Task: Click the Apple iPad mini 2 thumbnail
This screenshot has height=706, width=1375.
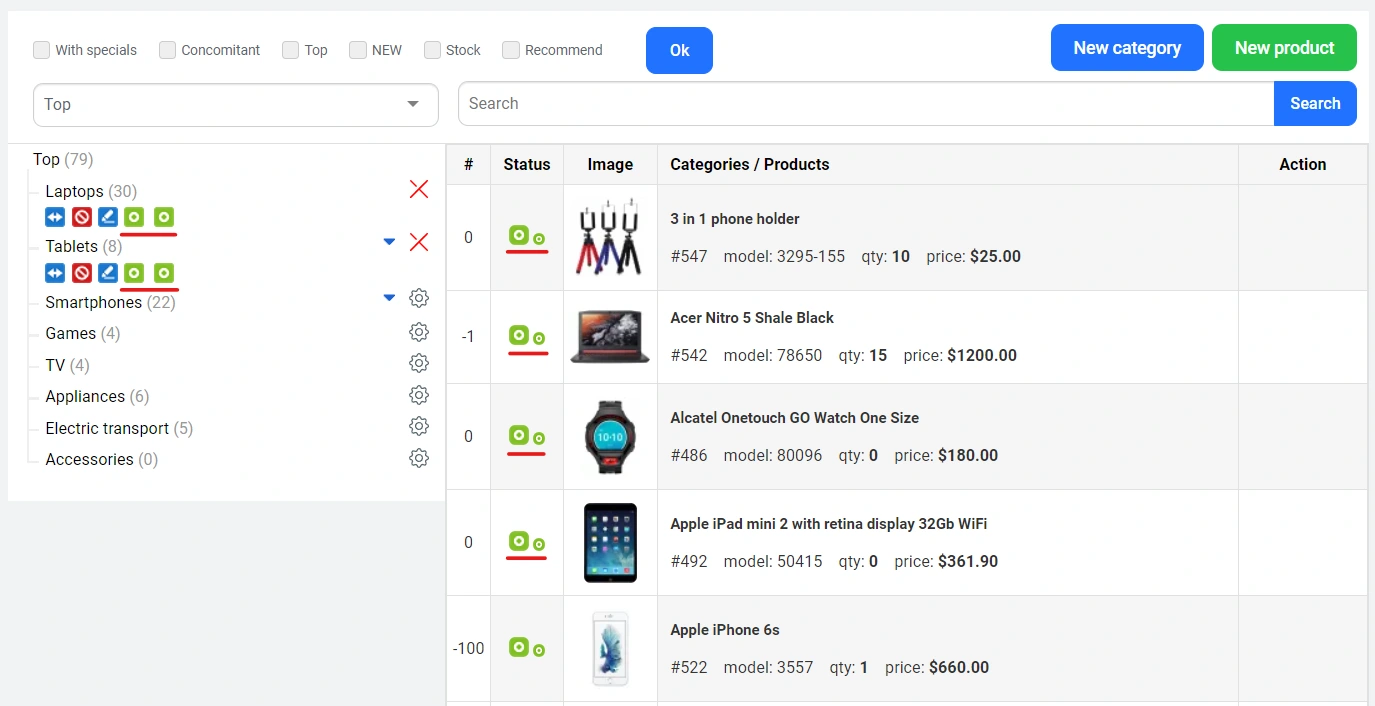Action: point(610,543)
